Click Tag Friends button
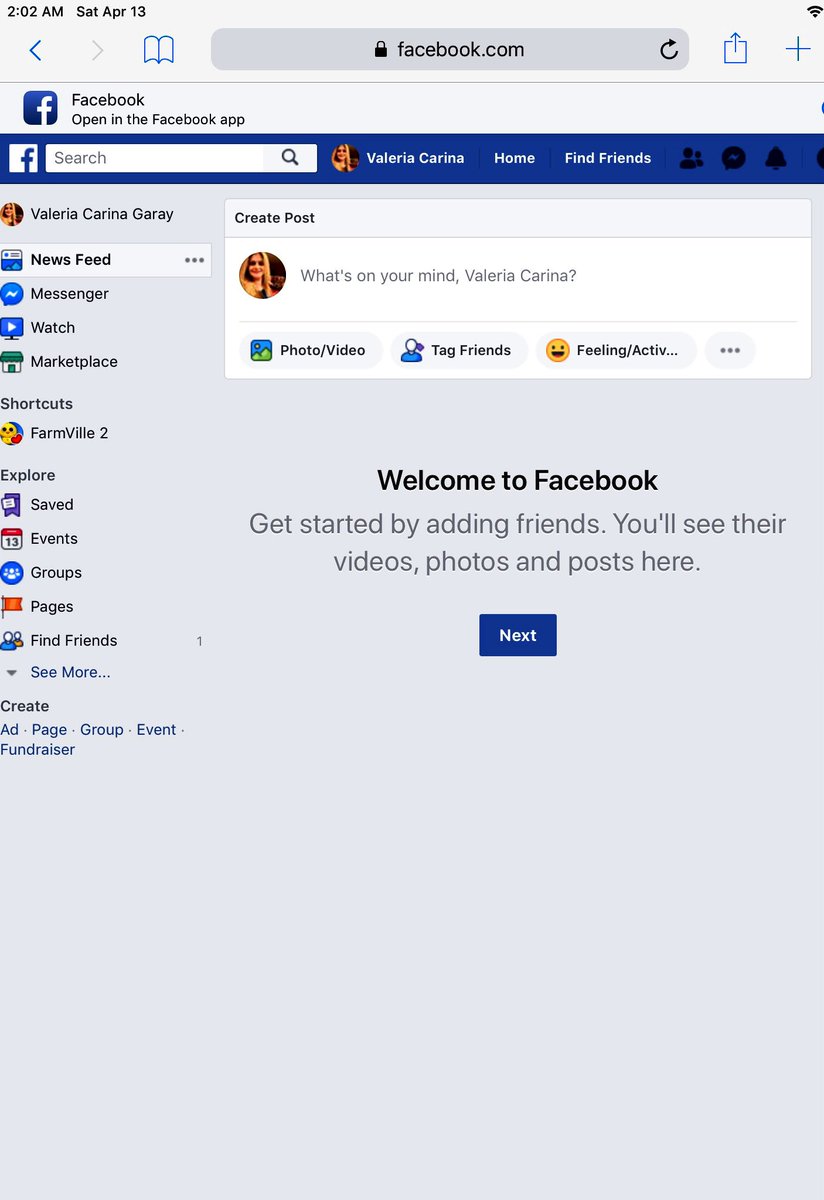 coord(458,350)
